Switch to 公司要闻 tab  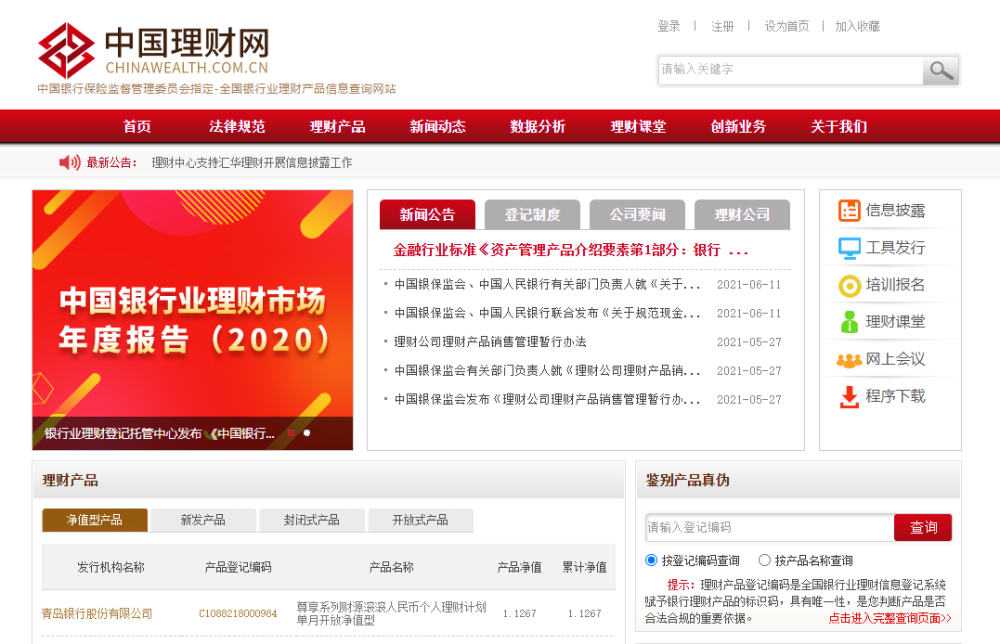[637, 214]
